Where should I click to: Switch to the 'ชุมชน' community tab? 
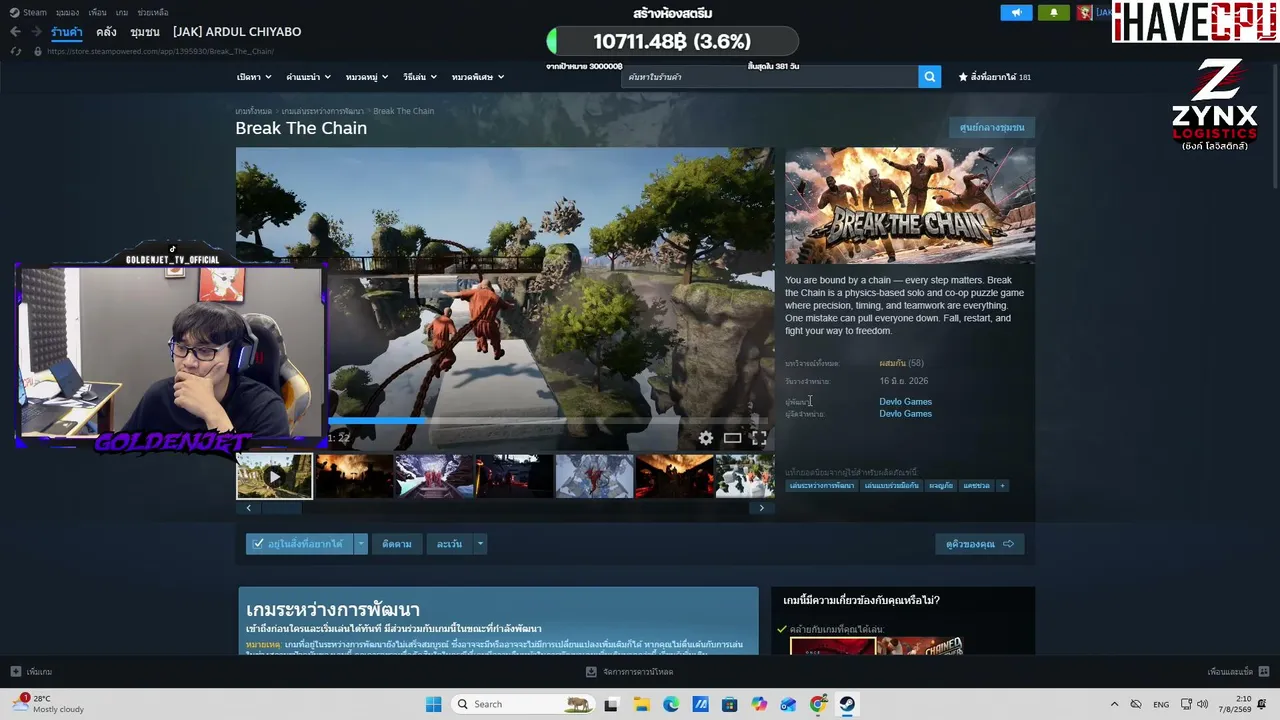(x=145, y=32)
